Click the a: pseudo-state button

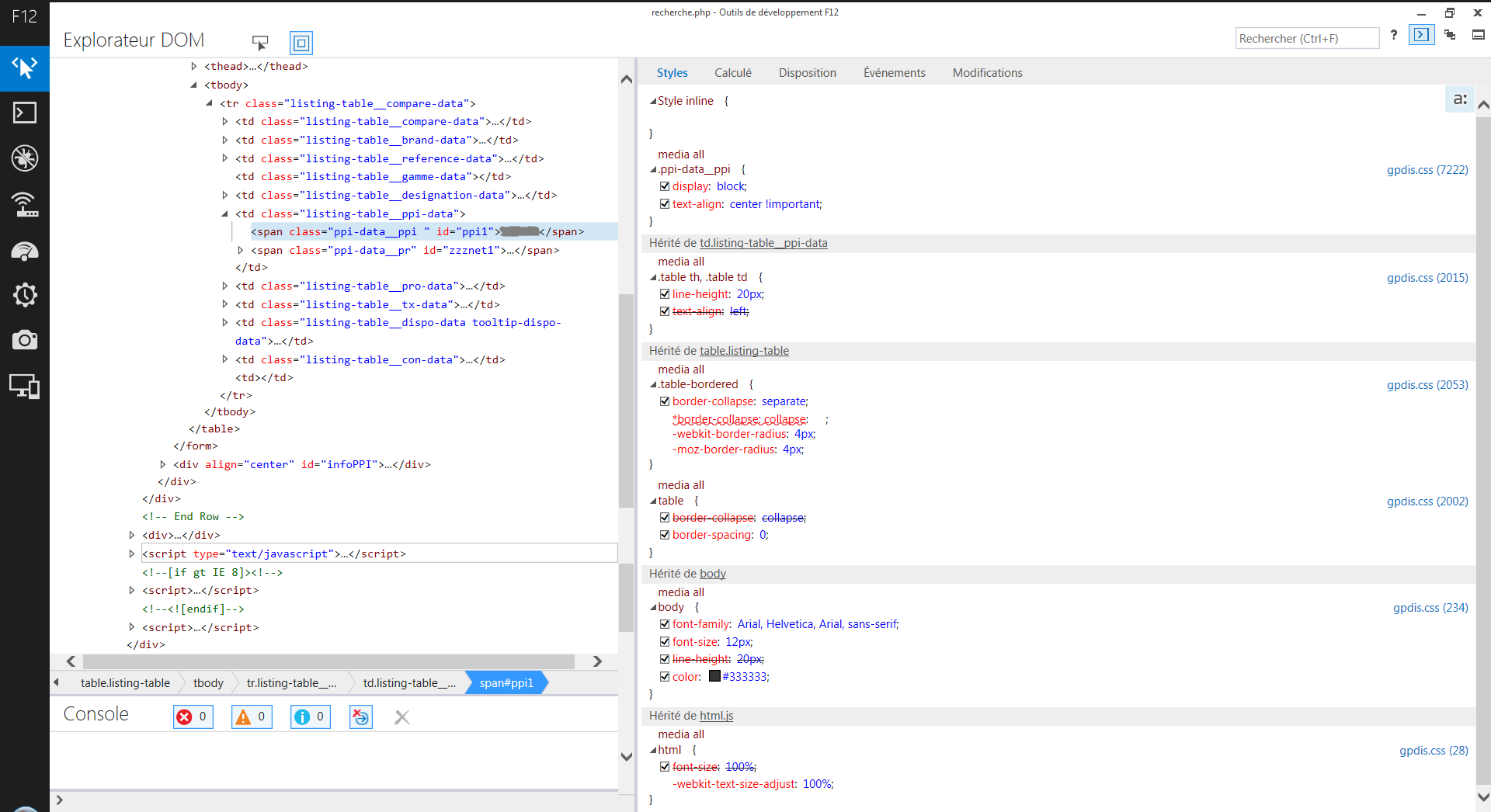(x=1460, y=99)
